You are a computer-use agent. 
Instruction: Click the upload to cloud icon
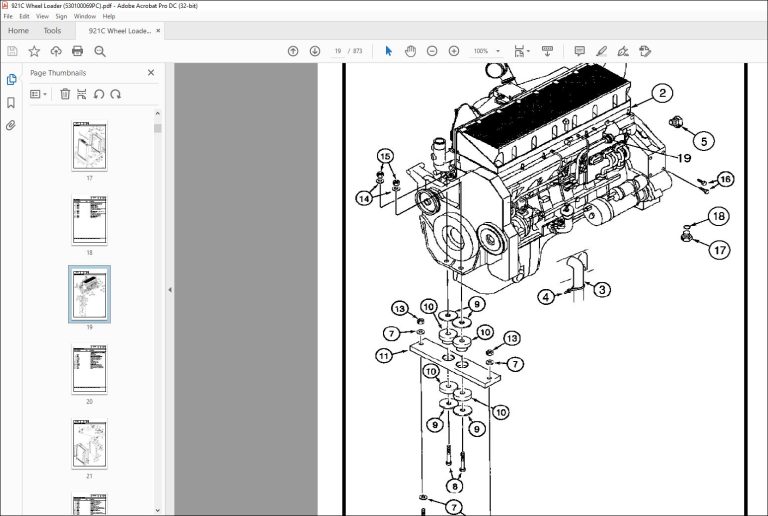[56, 51]
